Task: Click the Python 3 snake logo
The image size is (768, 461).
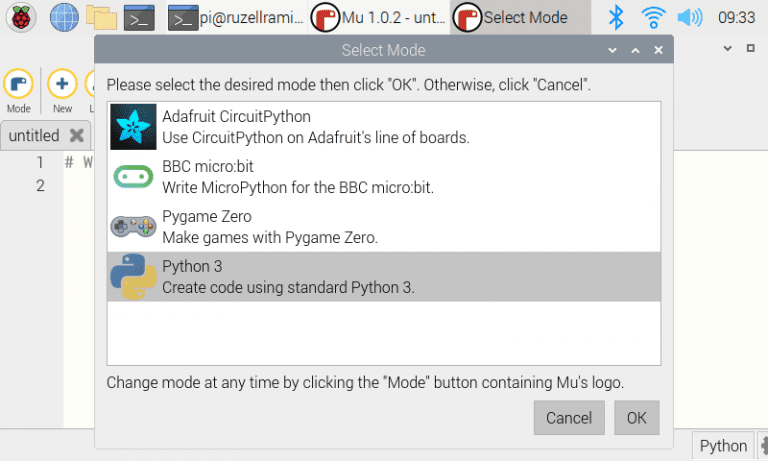Action: [x=133, y=277]
